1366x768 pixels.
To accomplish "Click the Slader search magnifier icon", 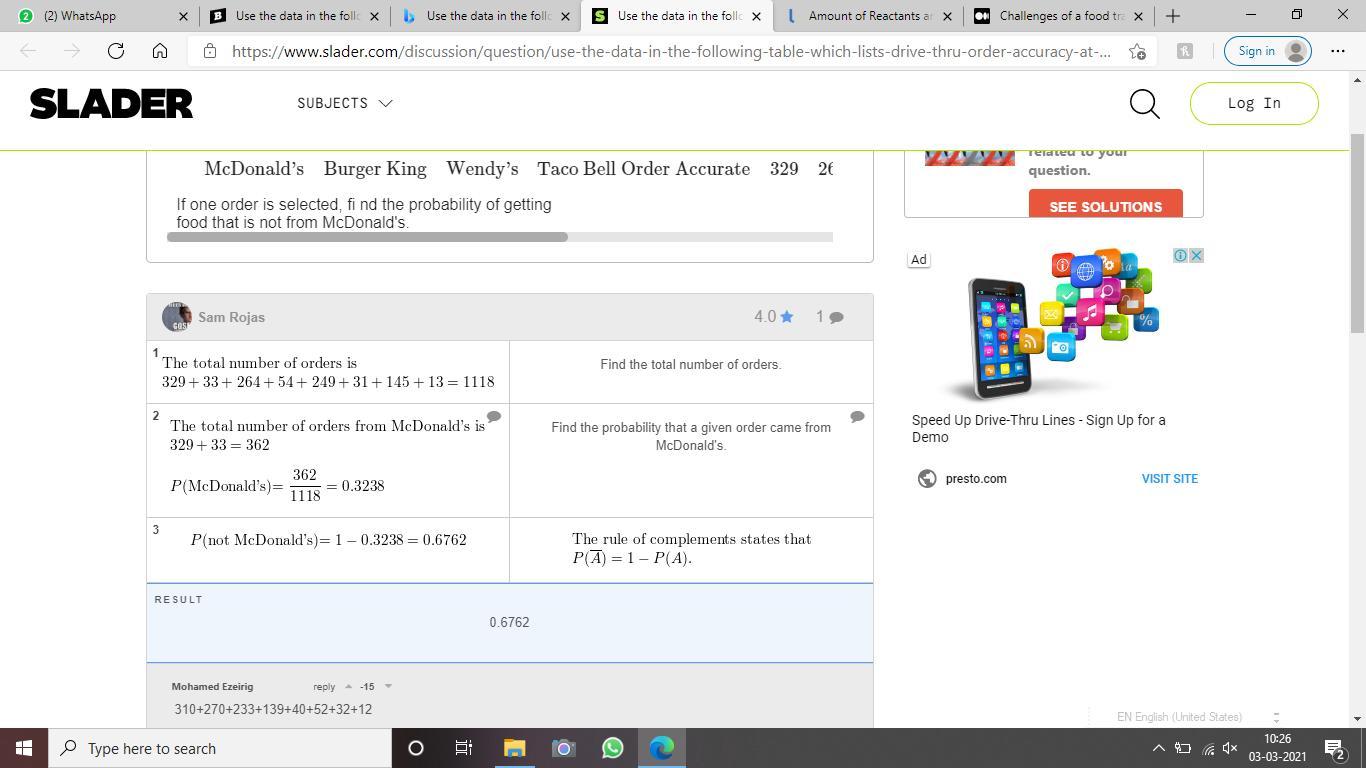I will [x=1144, y=104].
